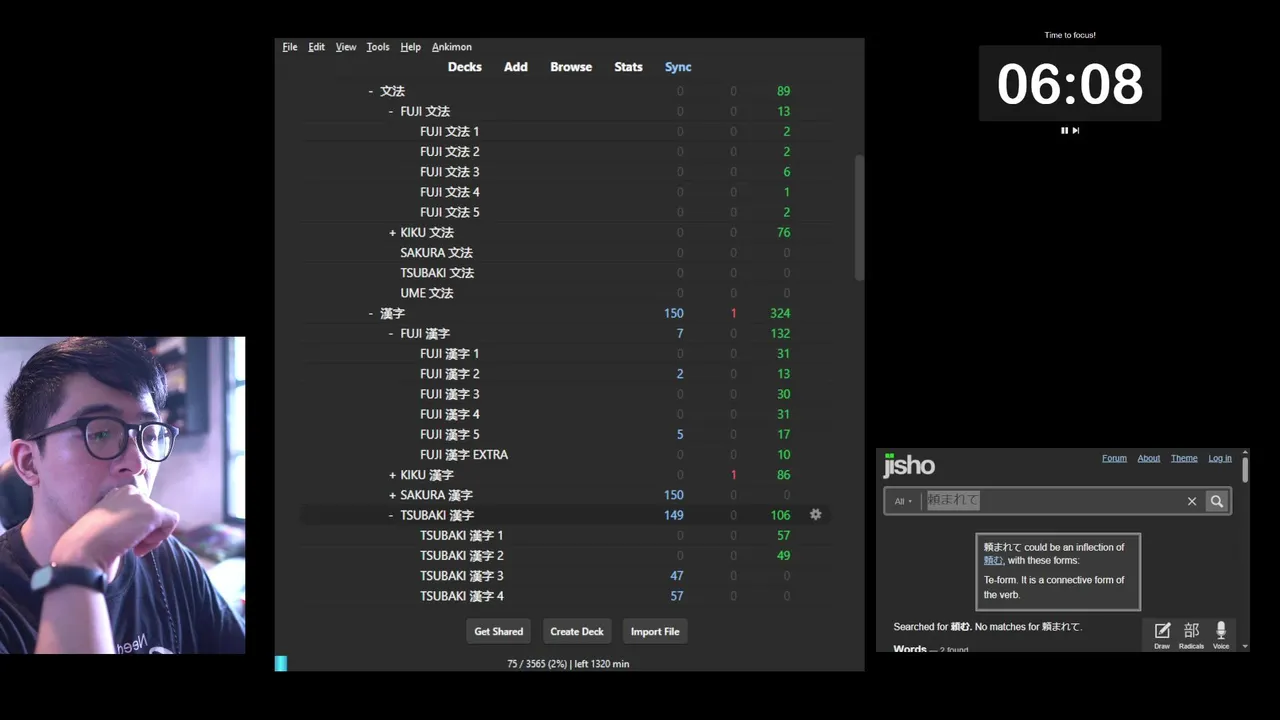The height and width of the screenshot is (720, 1280).
Task: Open the Jisho About link
Action: [x=1149, y=458]
